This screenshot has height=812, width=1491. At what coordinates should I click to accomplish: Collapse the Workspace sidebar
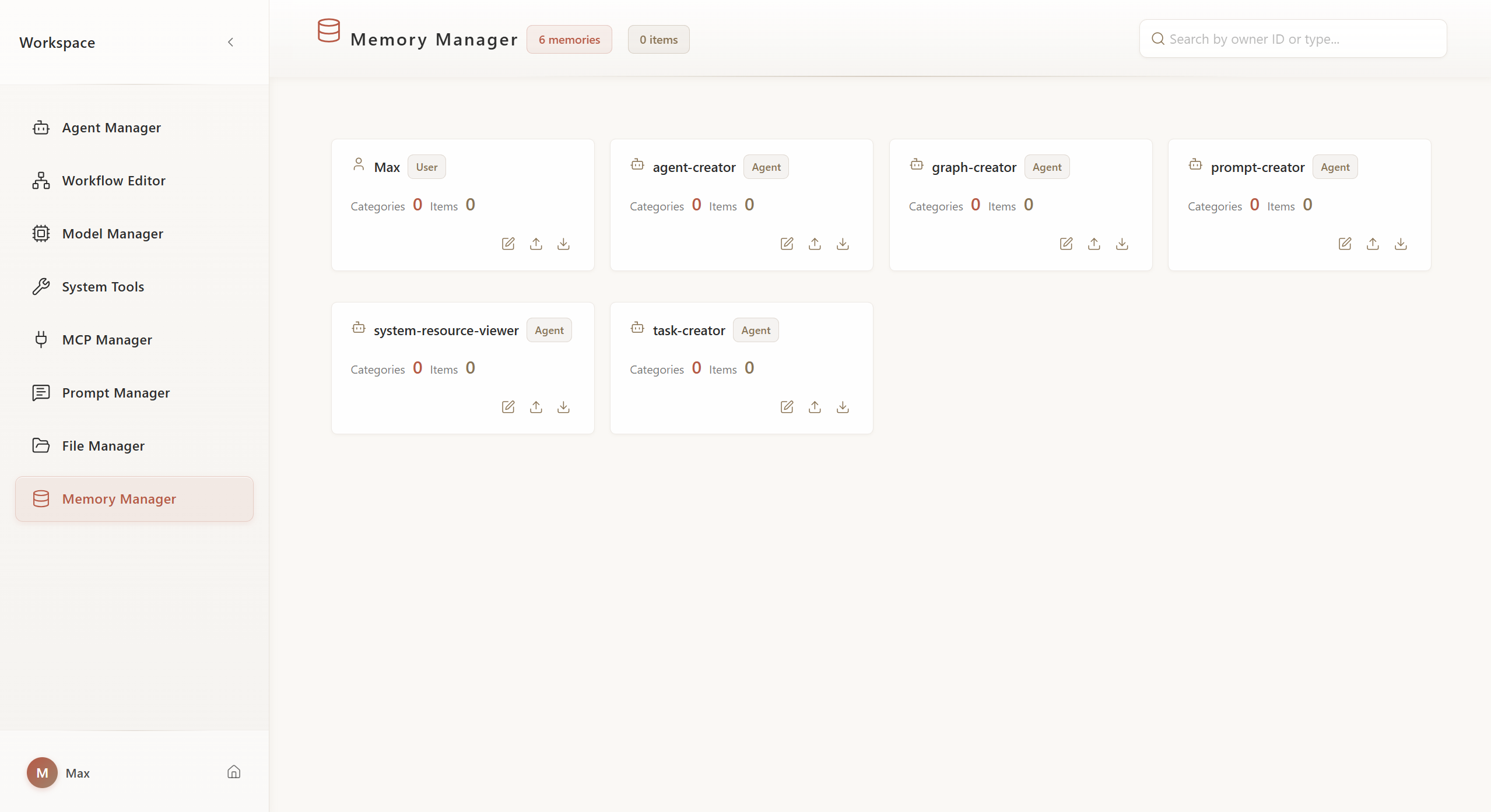tap(230, 42)
